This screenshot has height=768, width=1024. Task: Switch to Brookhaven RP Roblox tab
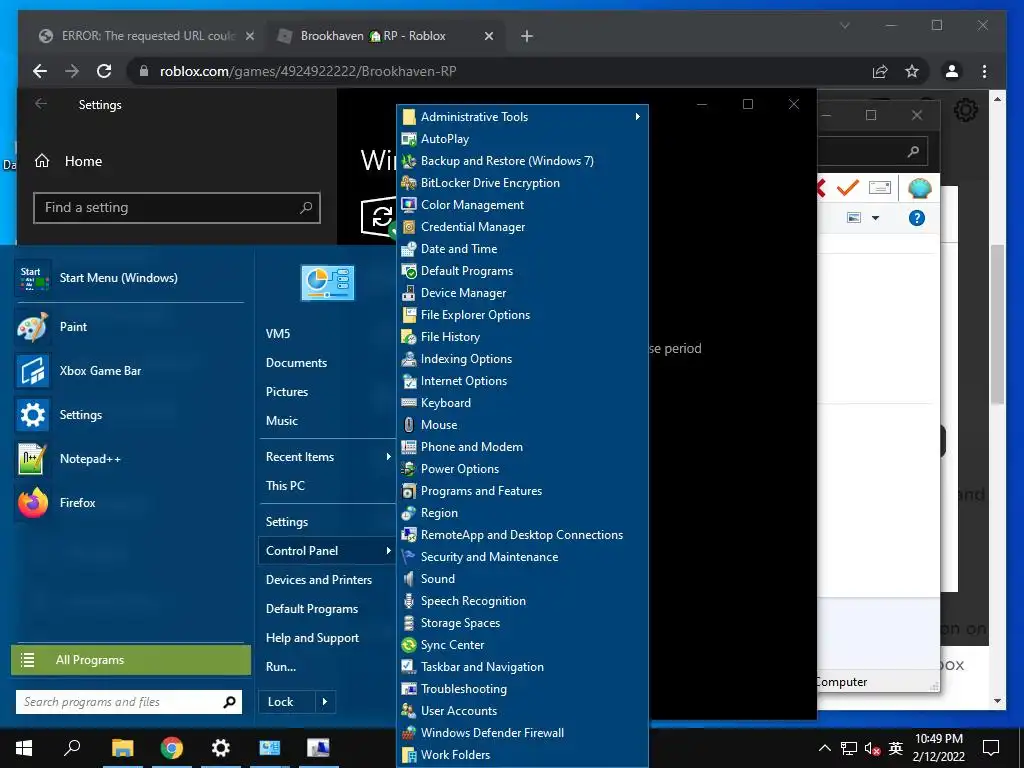(x=385, y=36)
